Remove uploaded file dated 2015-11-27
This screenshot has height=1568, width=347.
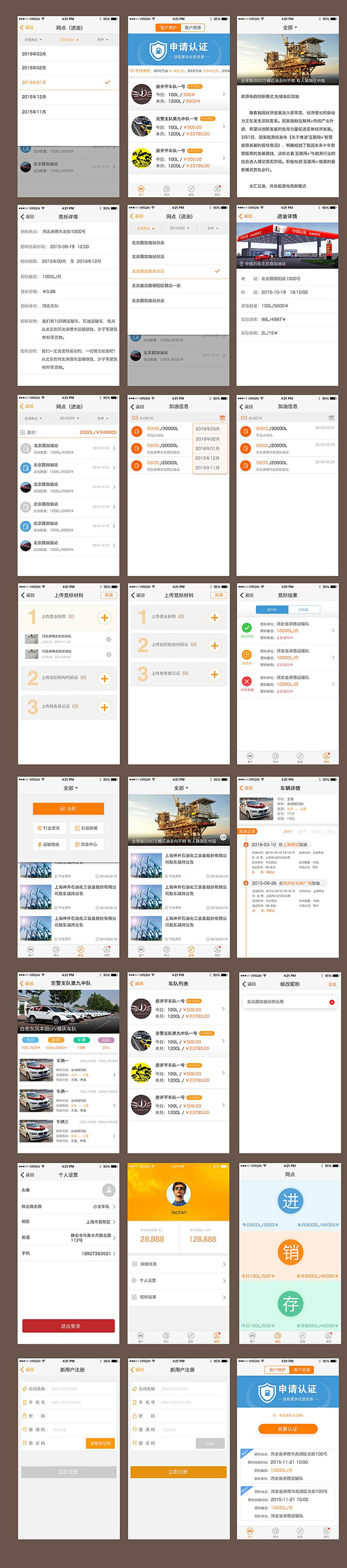pyautogui.click(x=108, y=639)
